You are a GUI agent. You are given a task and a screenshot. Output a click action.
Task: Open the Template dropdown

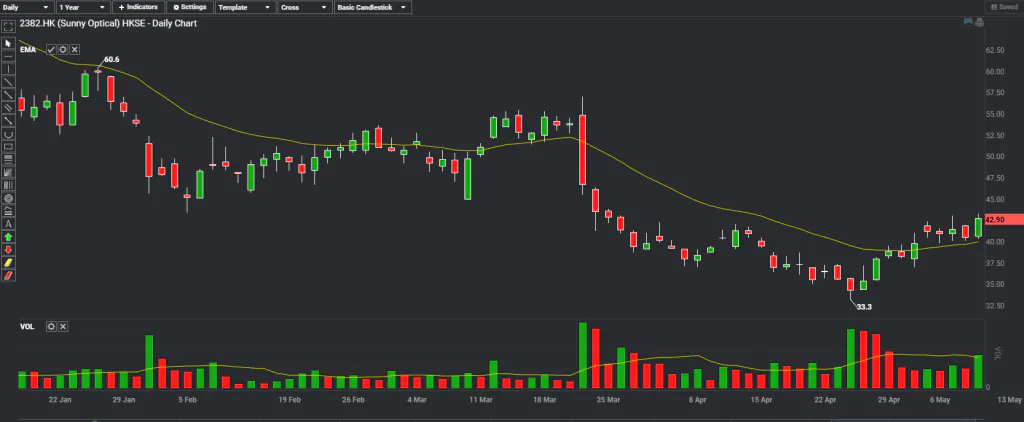(x=244, y=7)
